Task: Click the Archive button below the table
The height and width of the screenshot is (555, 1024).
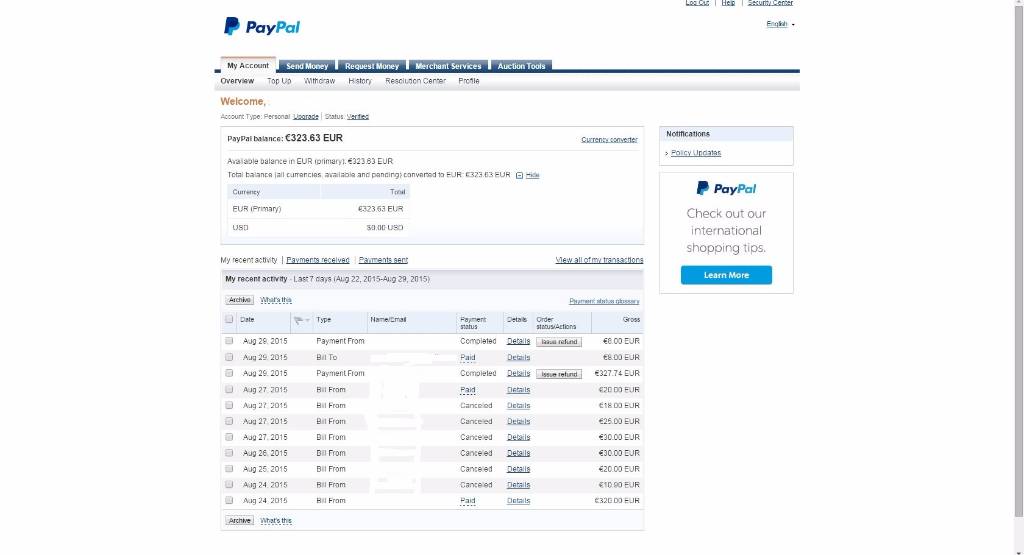Action: click(240, 520)
